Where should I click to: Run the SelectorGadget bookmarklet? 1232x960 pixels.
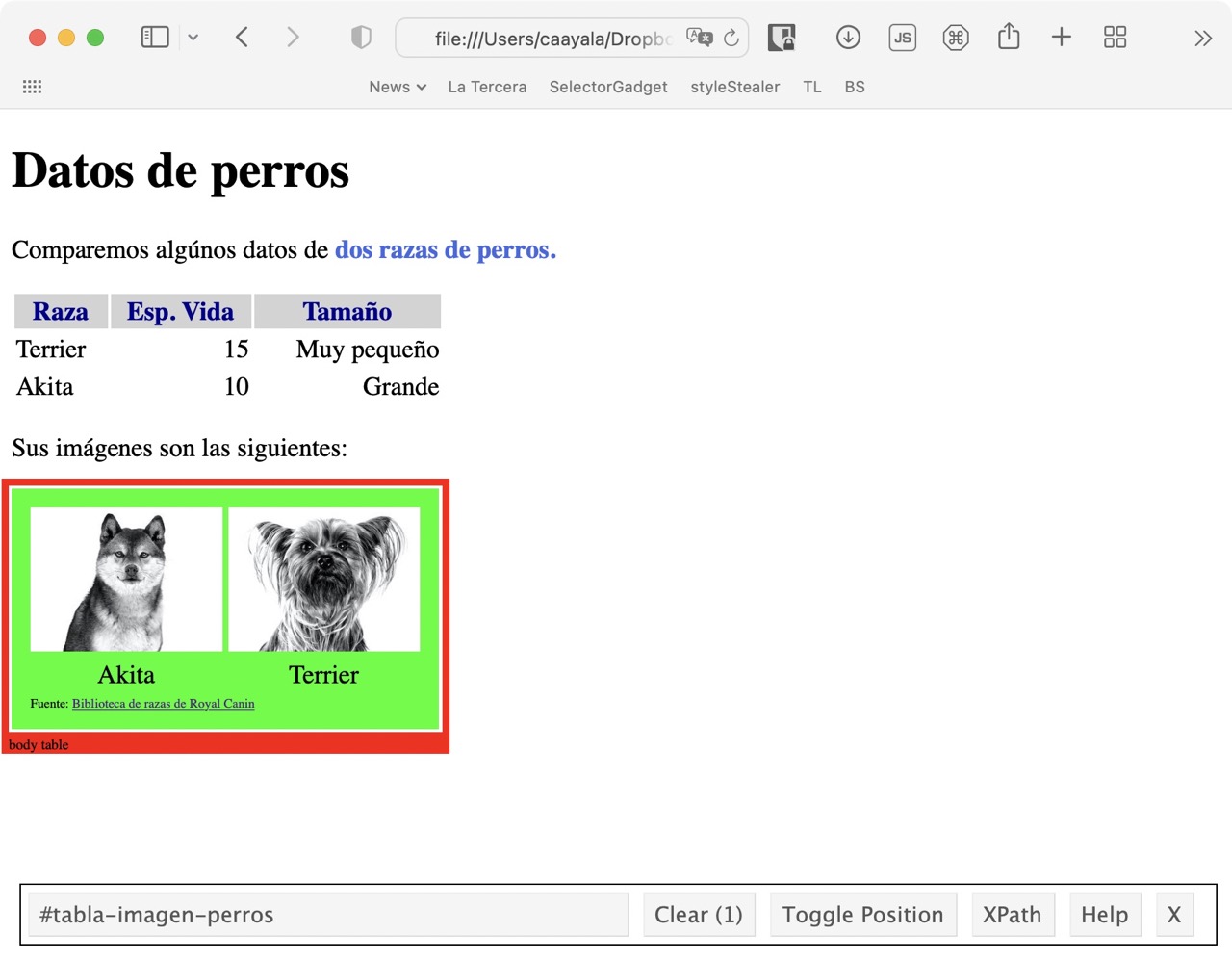[x=608, y=87]
